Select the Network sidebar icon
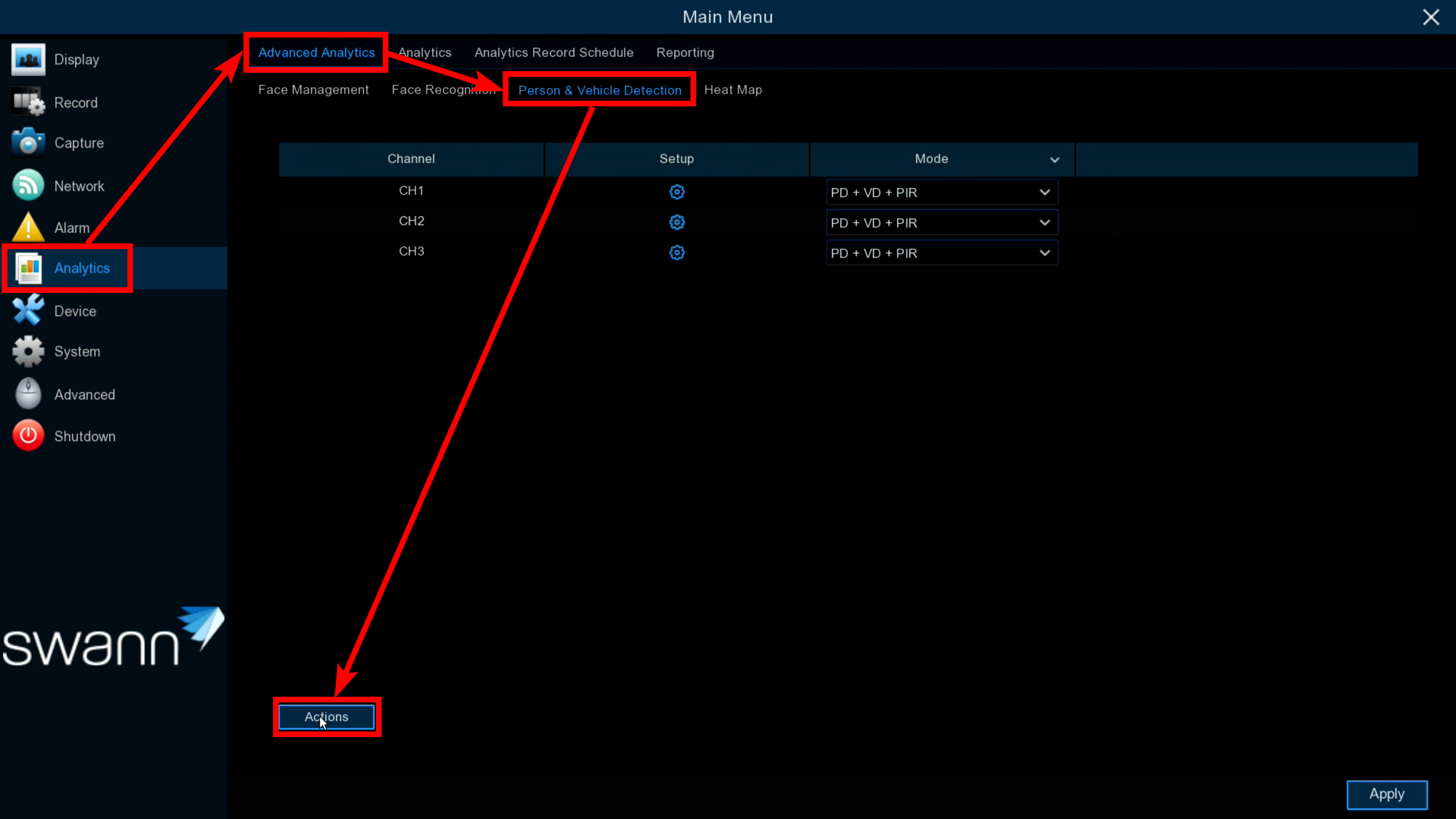This screenshot has height=819, width=1456. click(x=28, y=185)
